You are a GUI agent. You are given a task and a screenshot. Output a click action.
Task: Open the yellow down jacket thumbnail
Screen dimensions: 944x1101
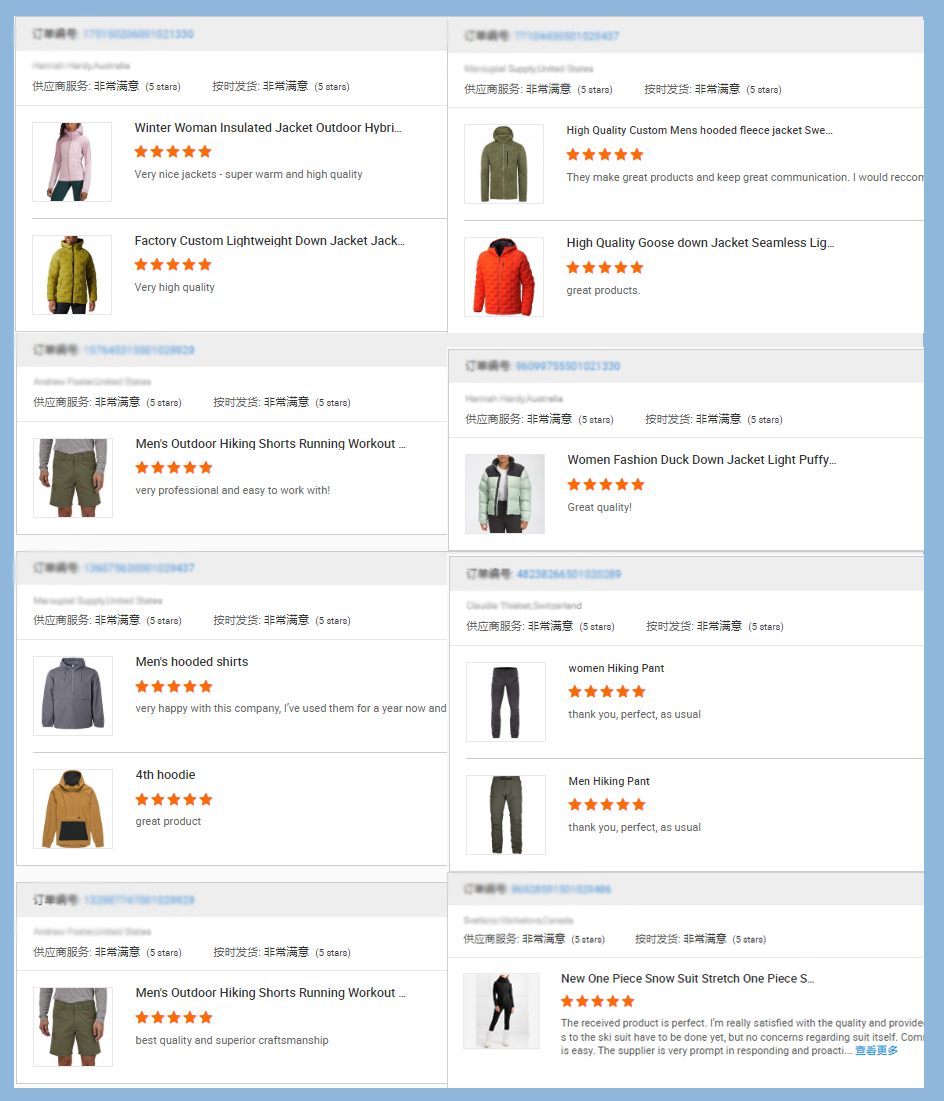point(72,275)
